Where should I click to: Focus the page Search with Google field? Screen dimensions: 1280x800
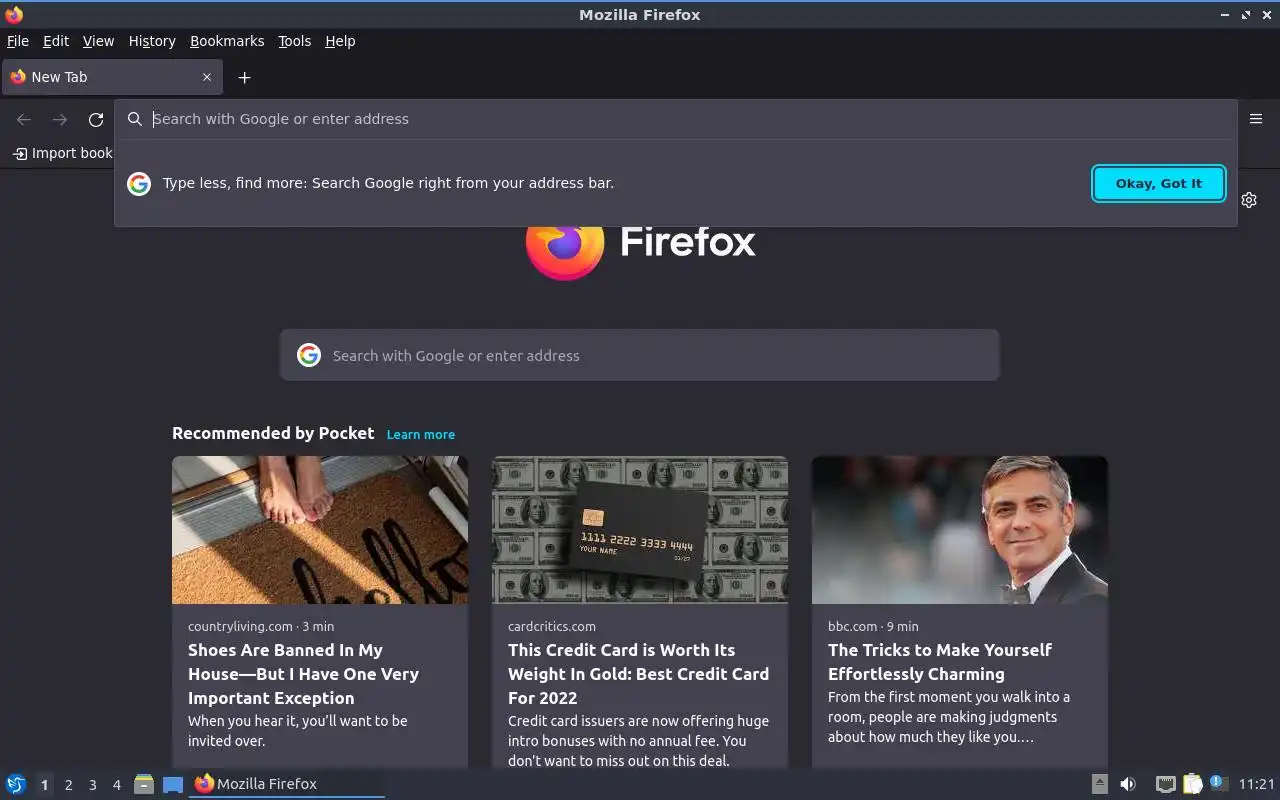pos(640,355)
